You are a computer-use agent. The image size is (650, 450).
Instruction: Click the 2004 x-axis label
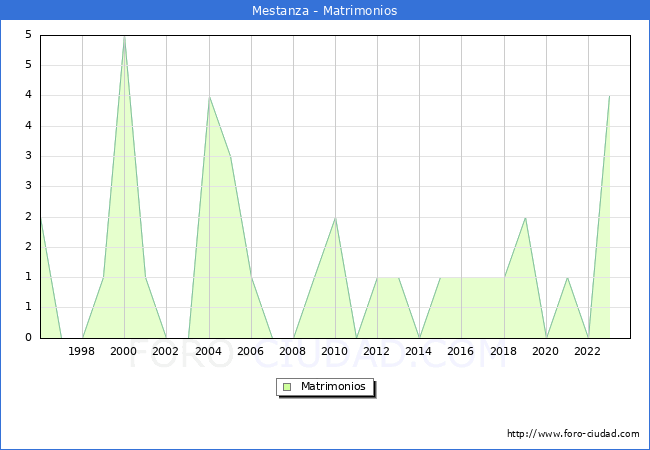[x=209, y=351]
